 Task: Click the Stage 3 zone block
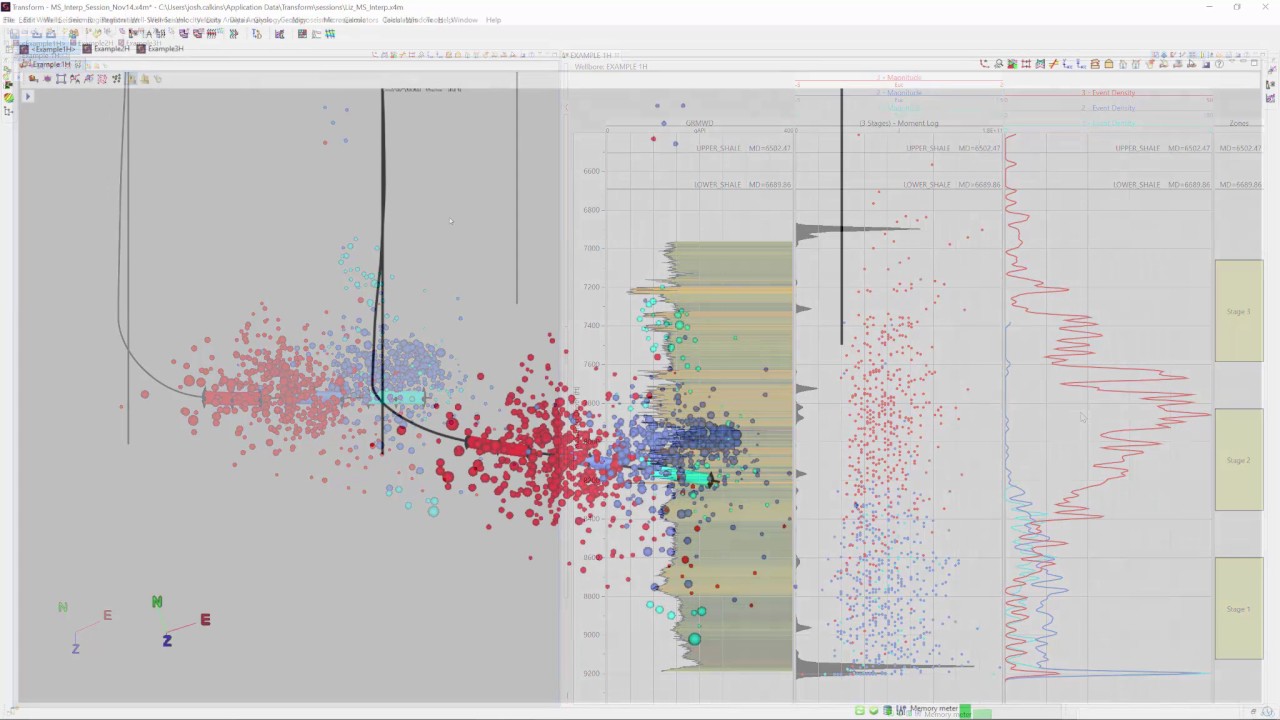click(x=1239, y=311)
